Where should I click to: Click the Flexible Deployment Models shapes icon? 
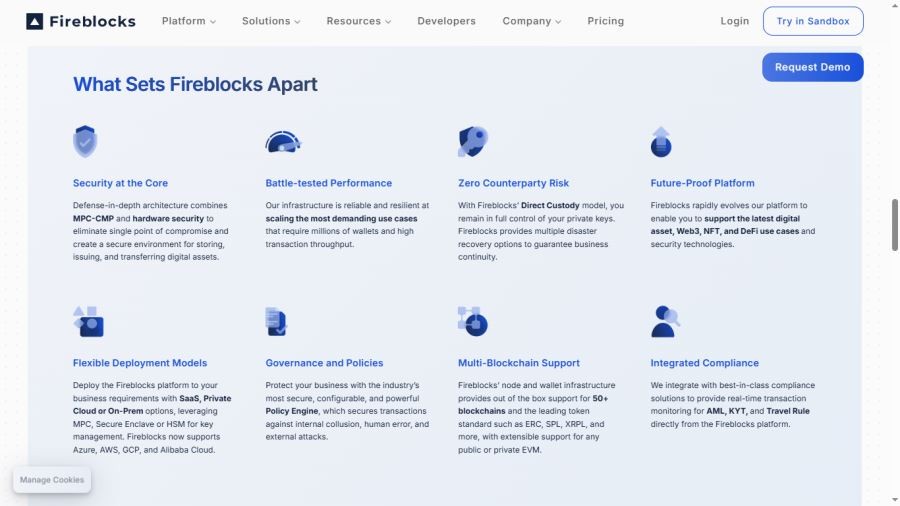88,321
